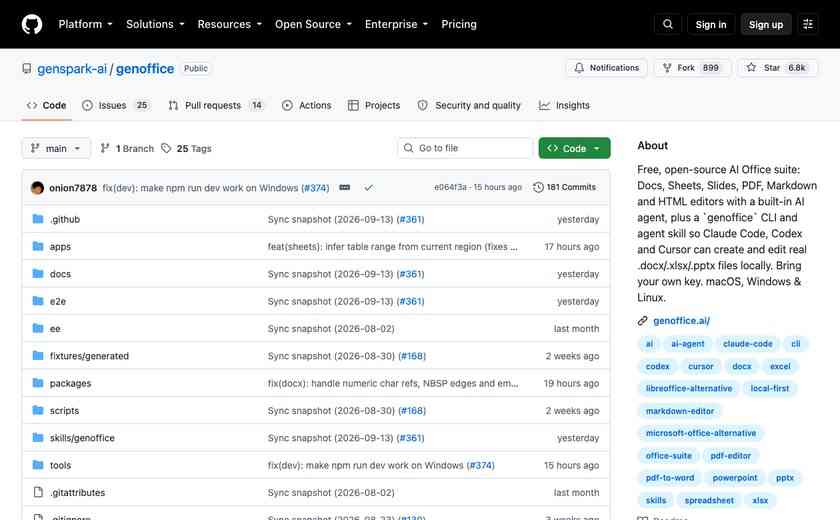Focus the Go to file search field
The width and height of the screenshot is (840, 520).
click(465, 148)
